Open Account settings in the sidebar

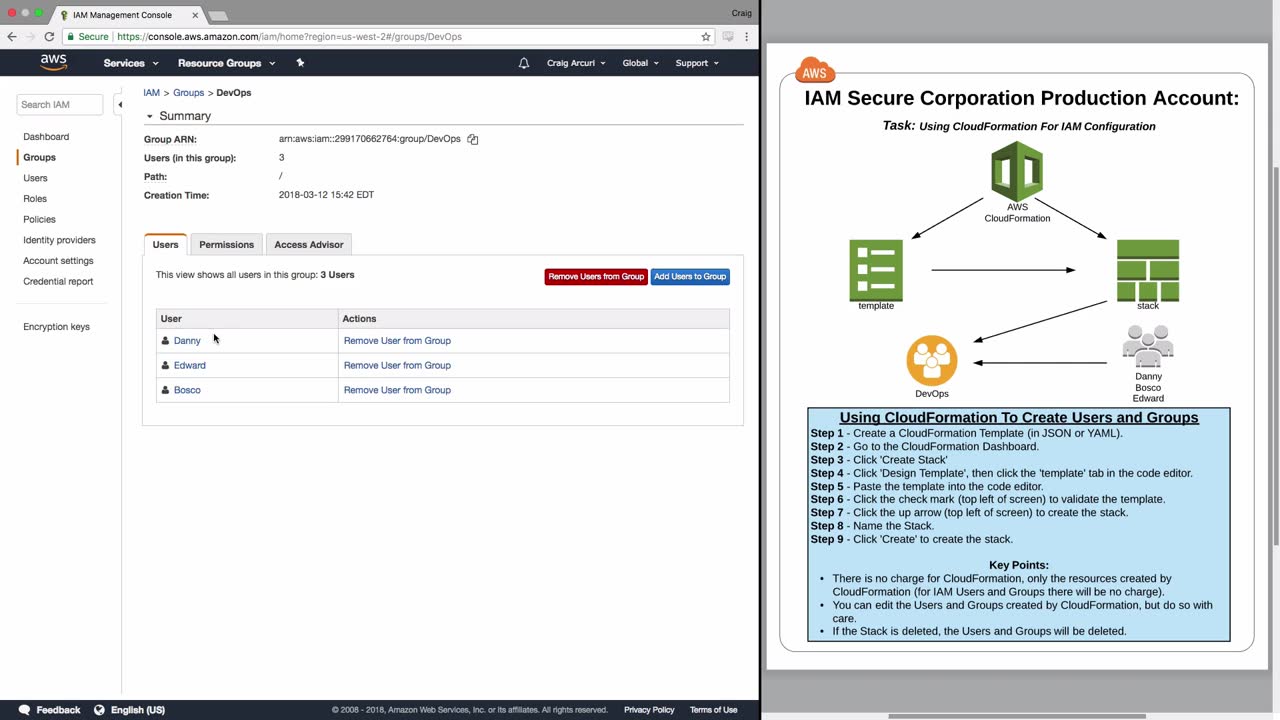coord(58,261)
